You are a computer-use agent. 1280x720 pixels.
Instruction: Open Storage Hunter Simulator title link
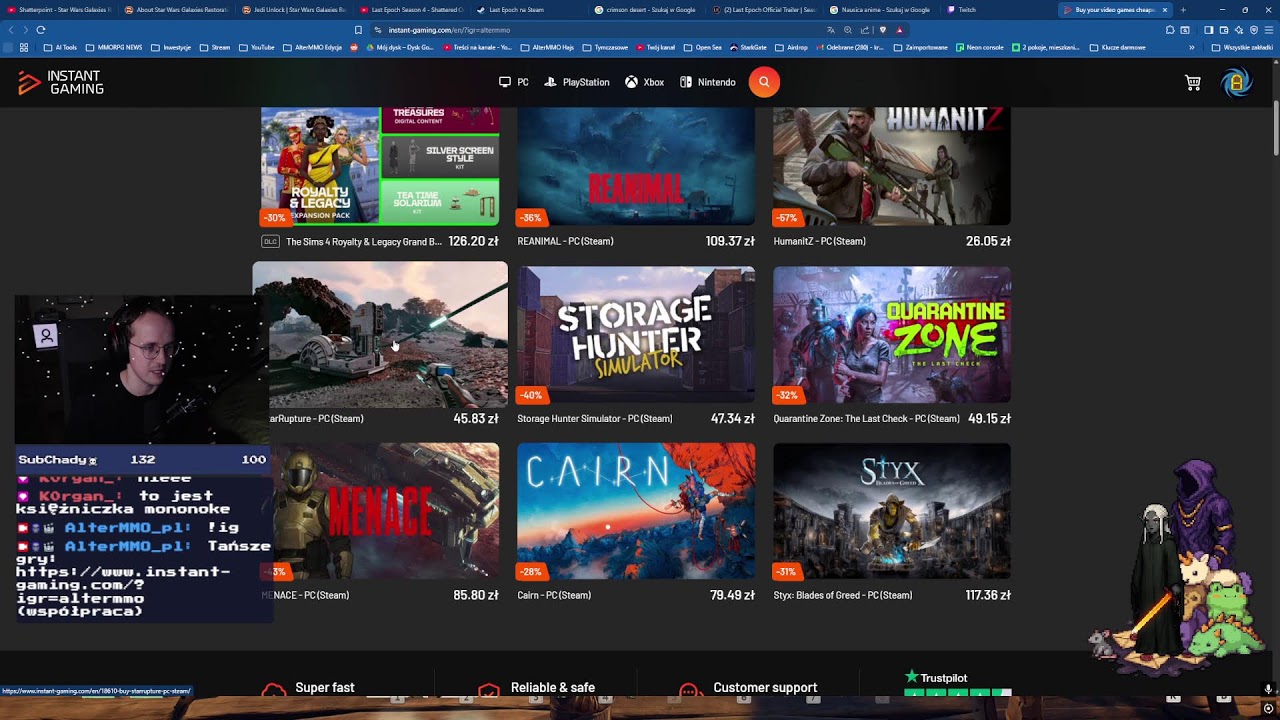[x=595, y=419]
